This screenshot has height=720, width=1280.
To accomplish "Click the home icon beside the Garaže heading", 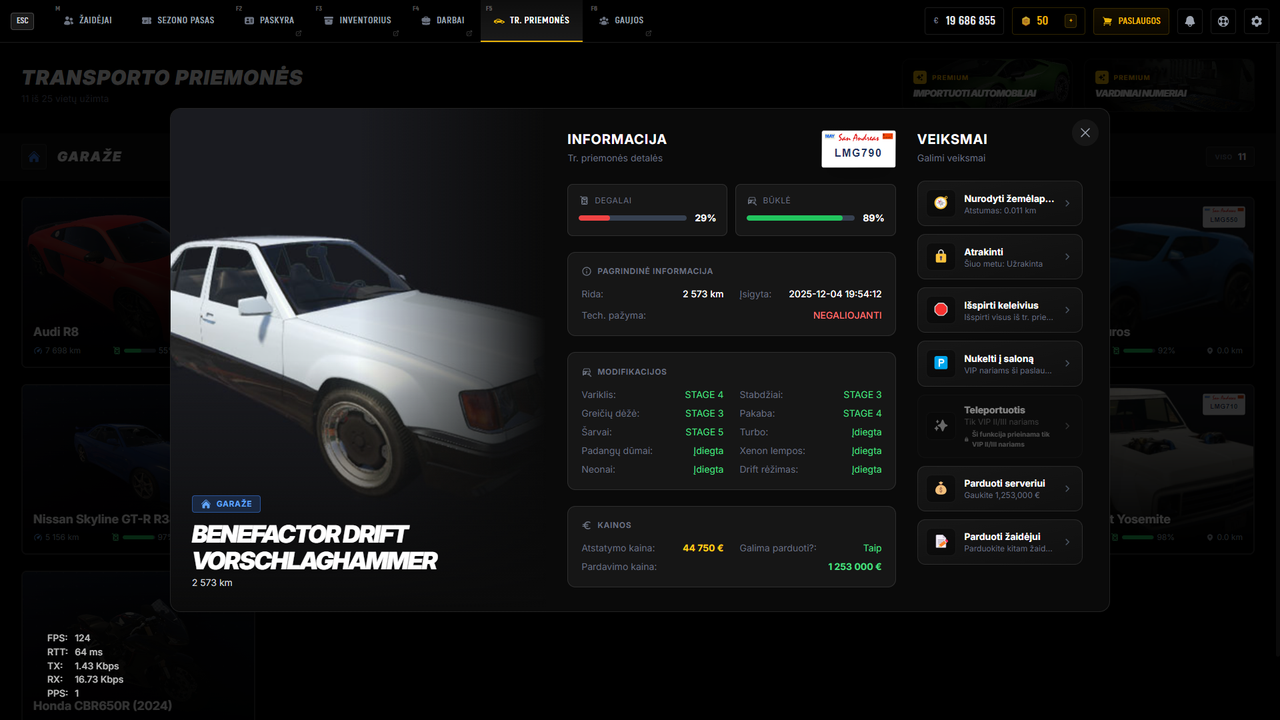I will pyautogui.click(x=34, y=157).
